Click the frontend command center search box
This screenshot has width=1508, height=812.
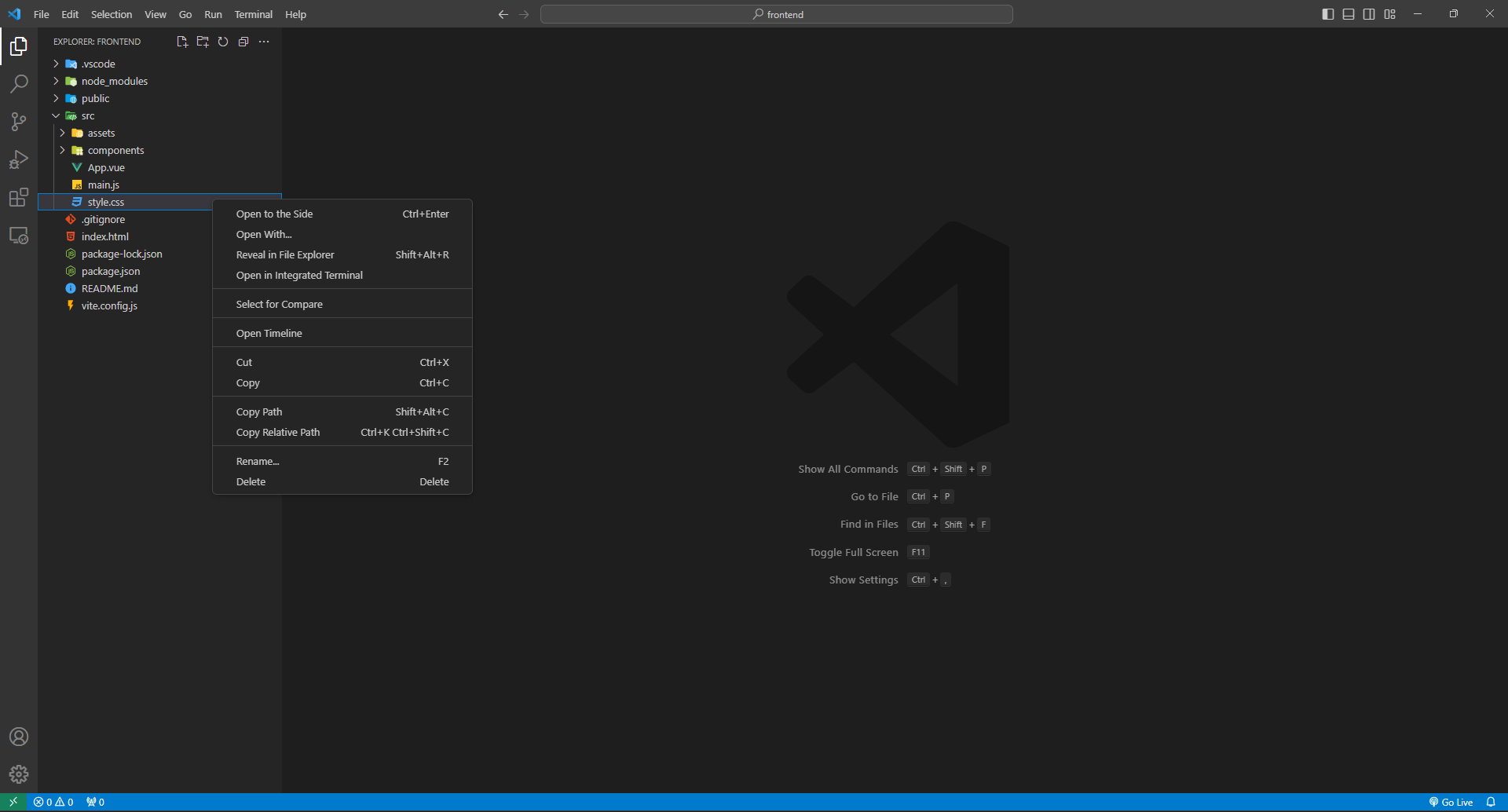click(x=776, y=14)
